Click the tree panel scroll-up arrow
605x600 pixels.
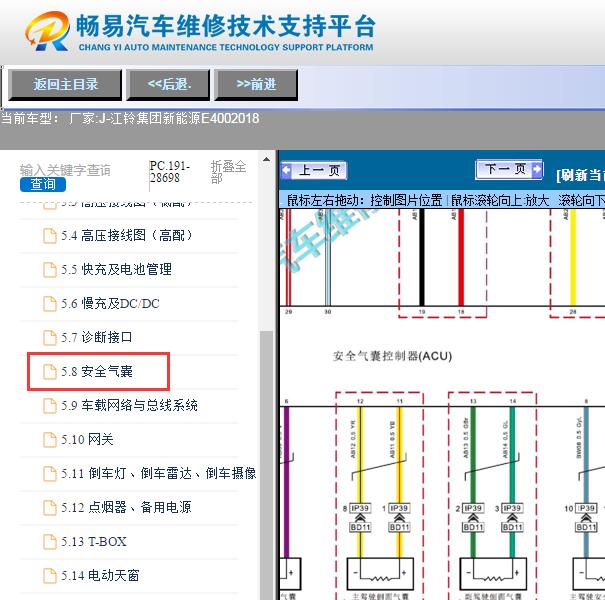point(266,159)
